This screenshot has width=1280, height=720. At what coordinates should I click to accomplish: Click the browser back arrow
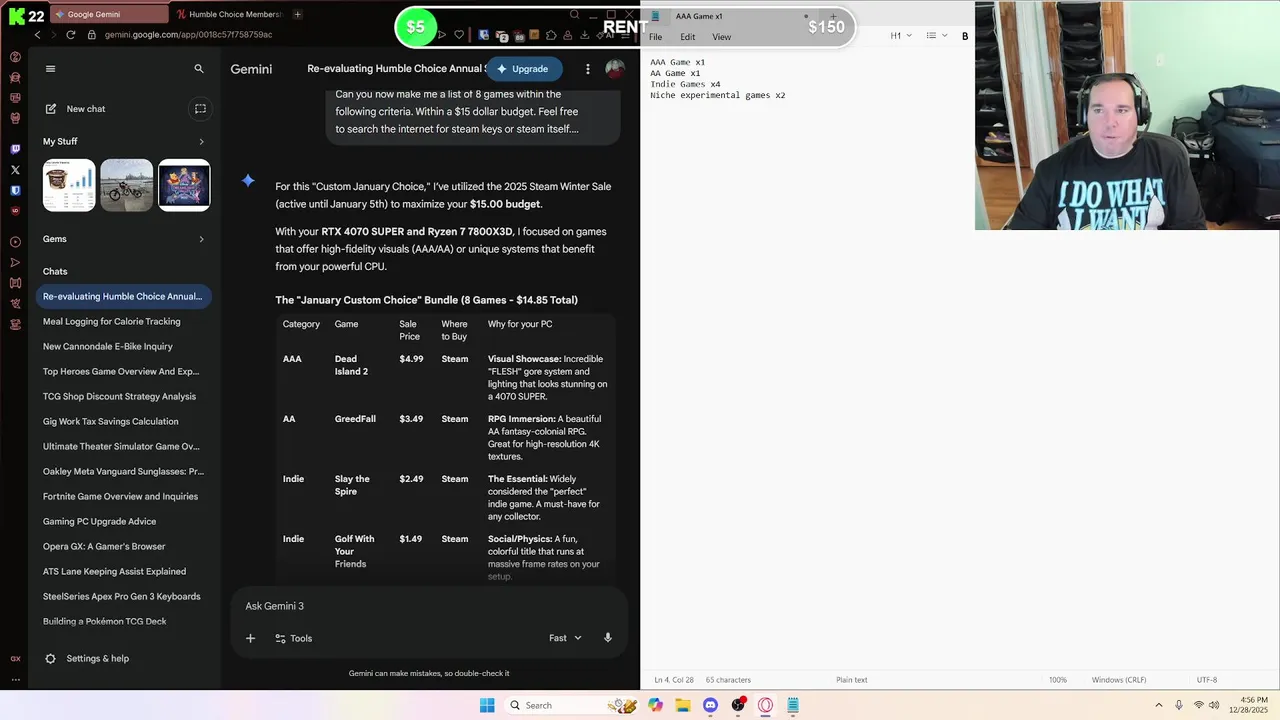[x=37, y=34]
